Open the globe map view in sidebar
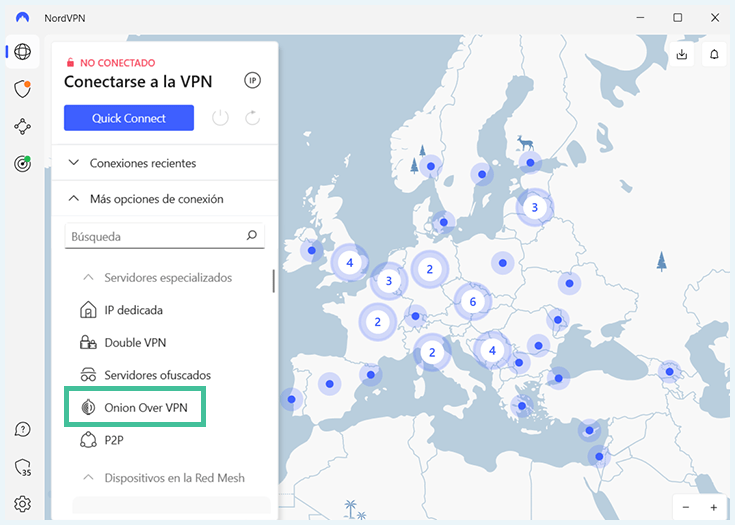This screenshot has height=525, width=735. (22, 52)
